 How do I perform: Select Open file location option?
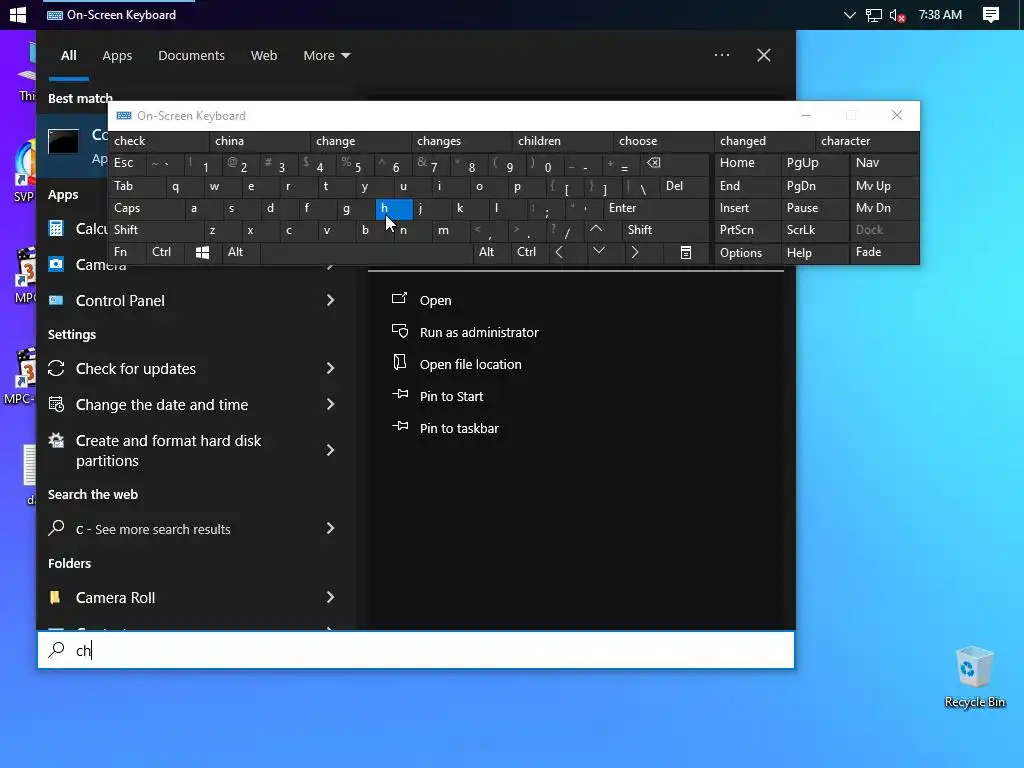pos(470,364)
